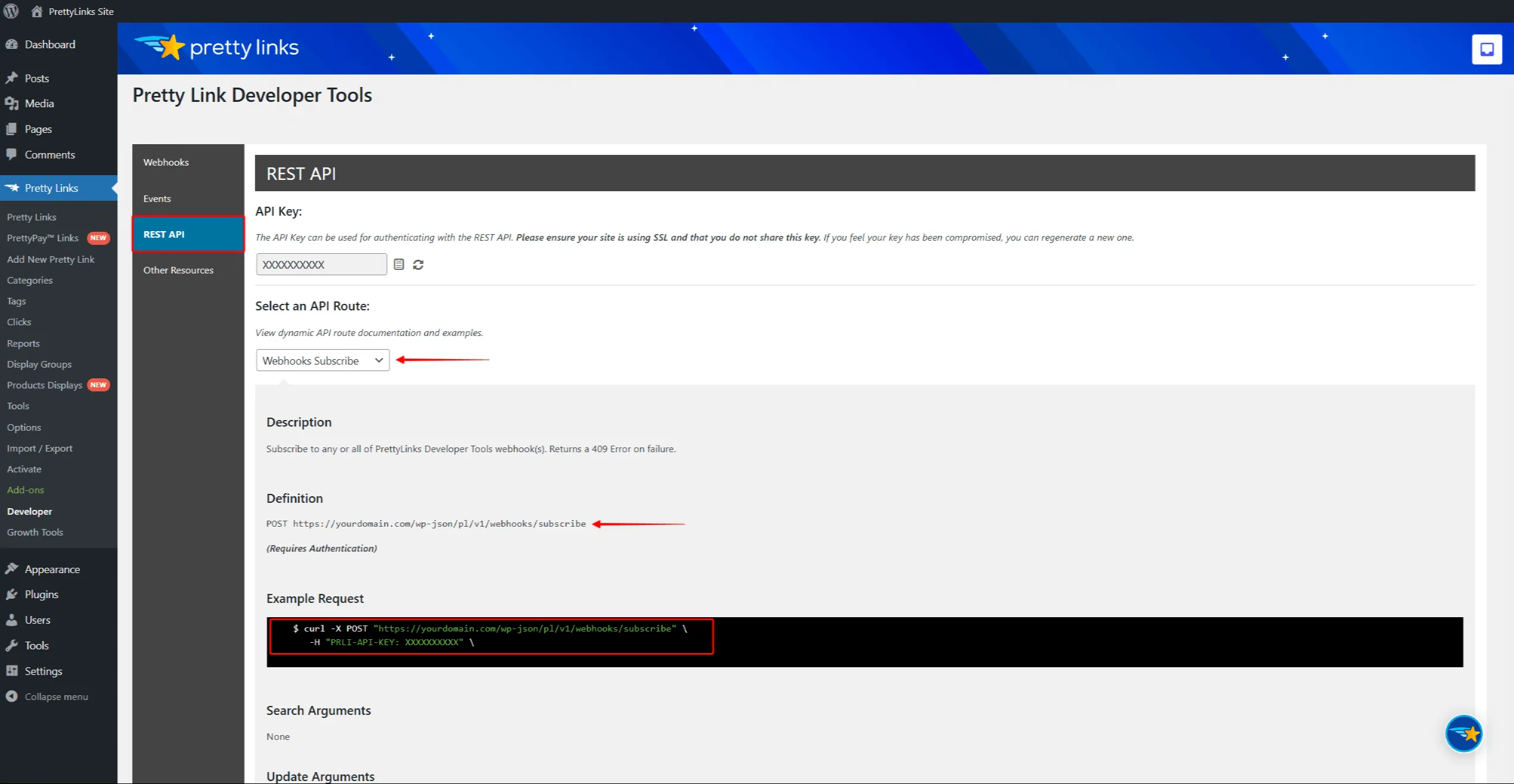Switch to the Events tab
This screenshot has height=784, width=1514.
tap(157, 198)
